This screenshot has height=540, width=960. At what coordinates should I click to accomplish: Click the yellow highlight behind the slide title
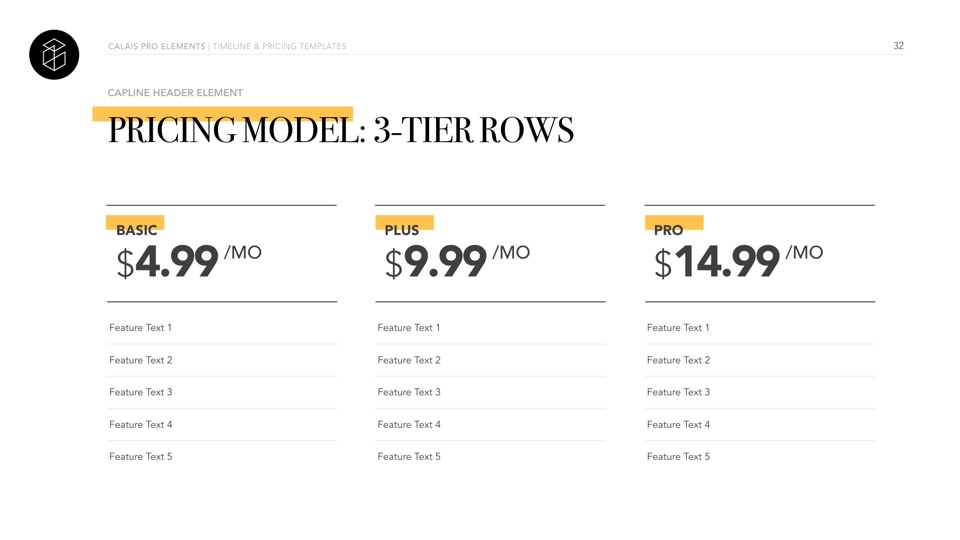pyautogui.click(x=222, y=112)
